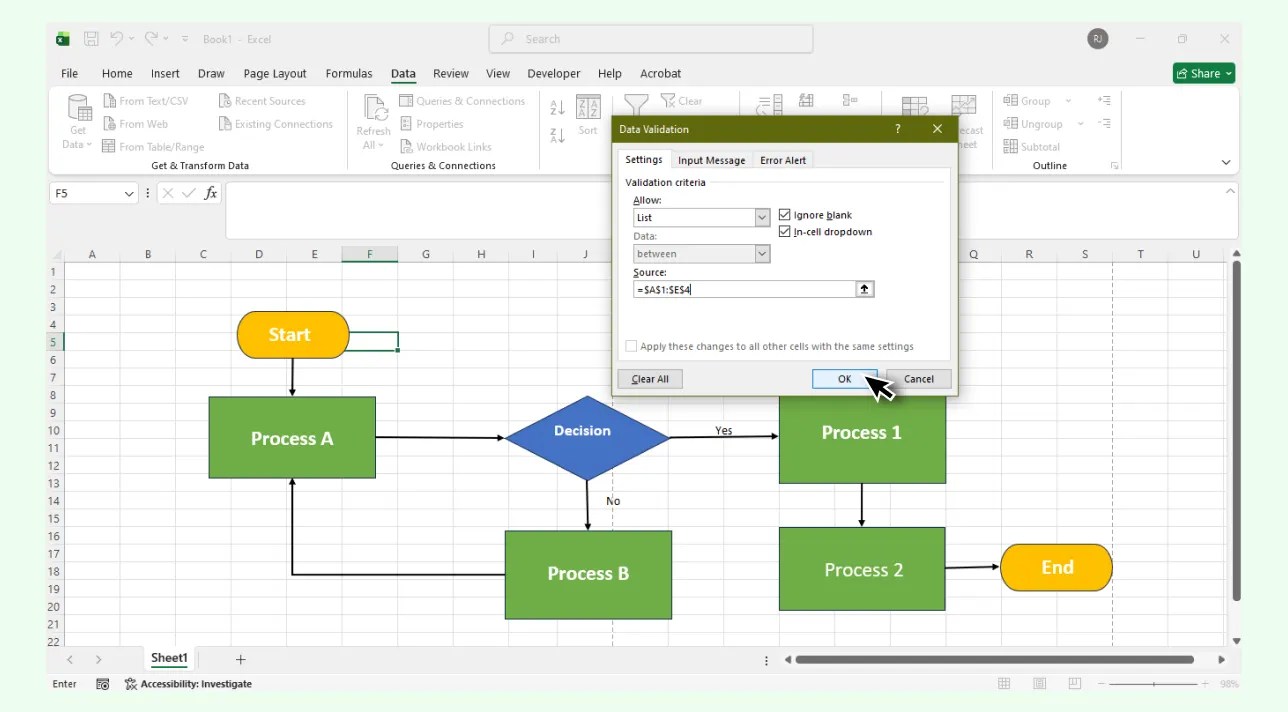Click the Filter funnel icon

[x=636, y=104]
